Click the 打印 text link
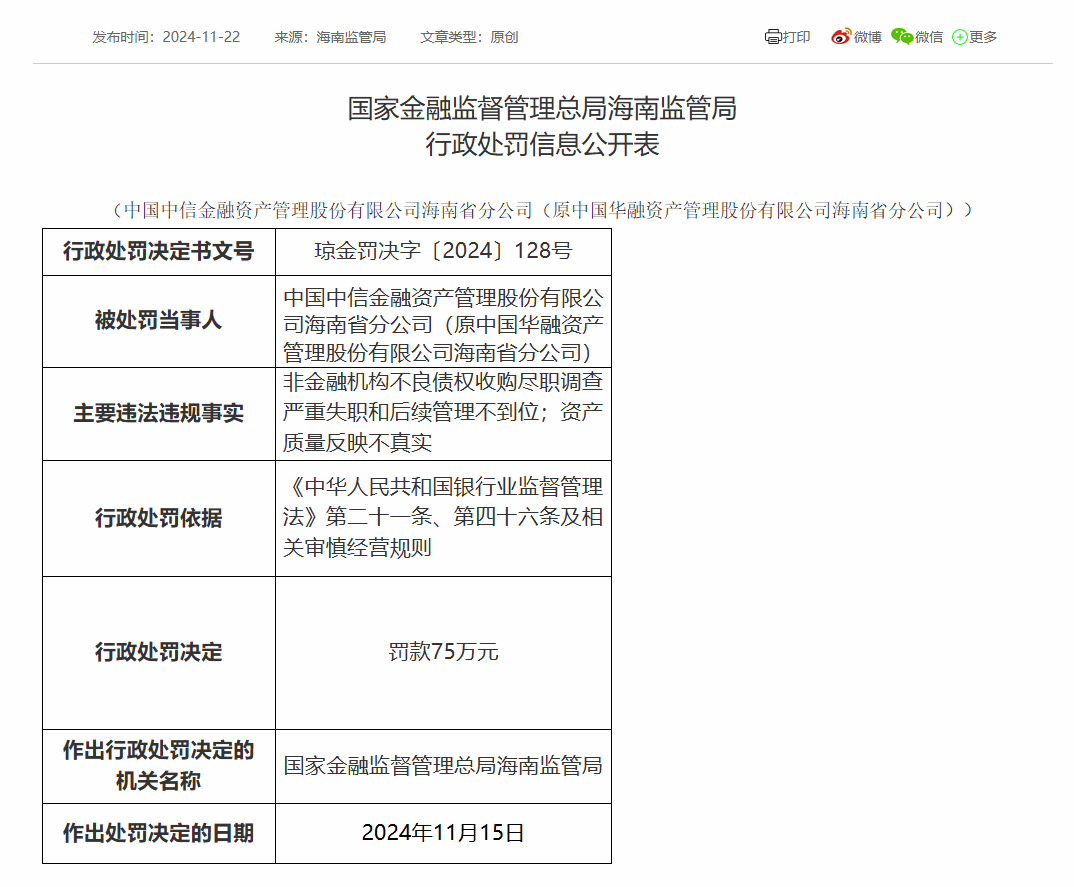Viewport: 1074px width, 887px height. click(797, 37)
